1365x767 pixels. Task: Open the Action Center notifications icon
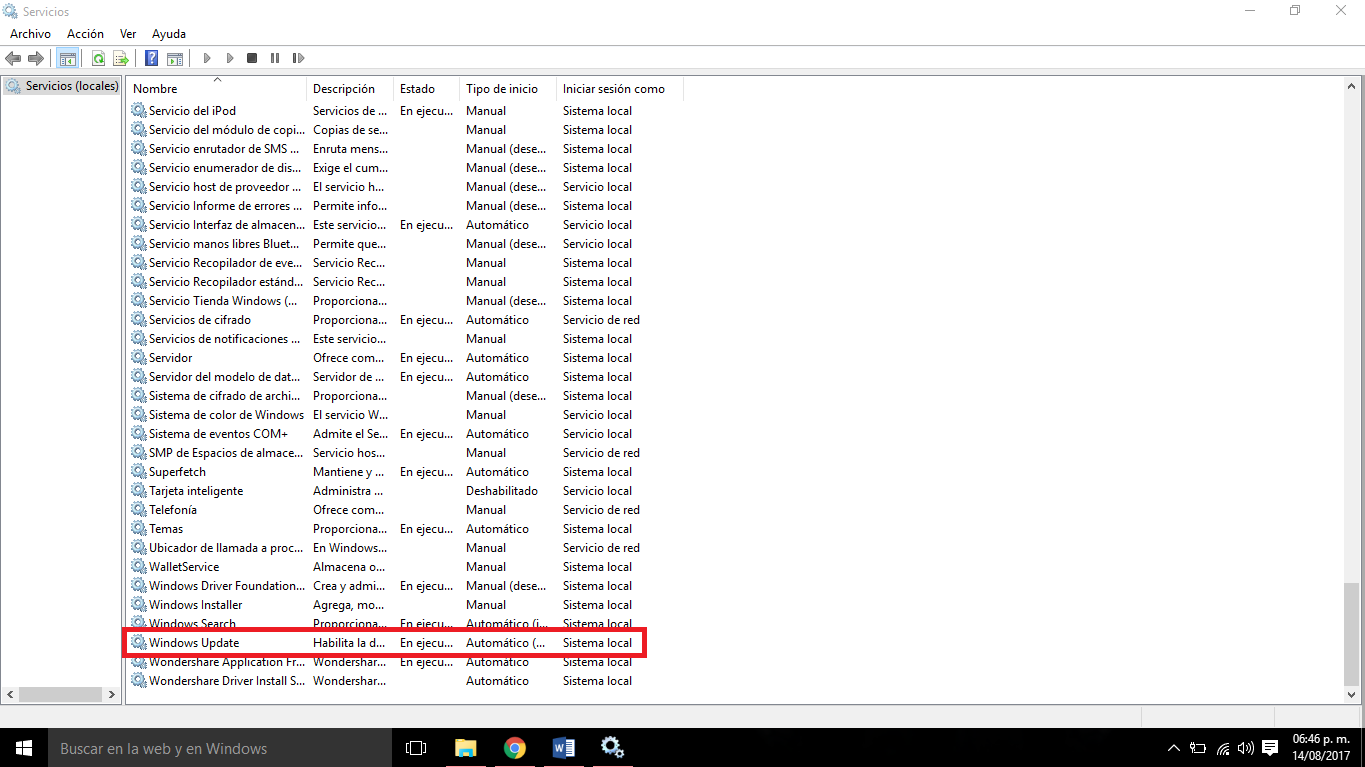[1270, 748]
